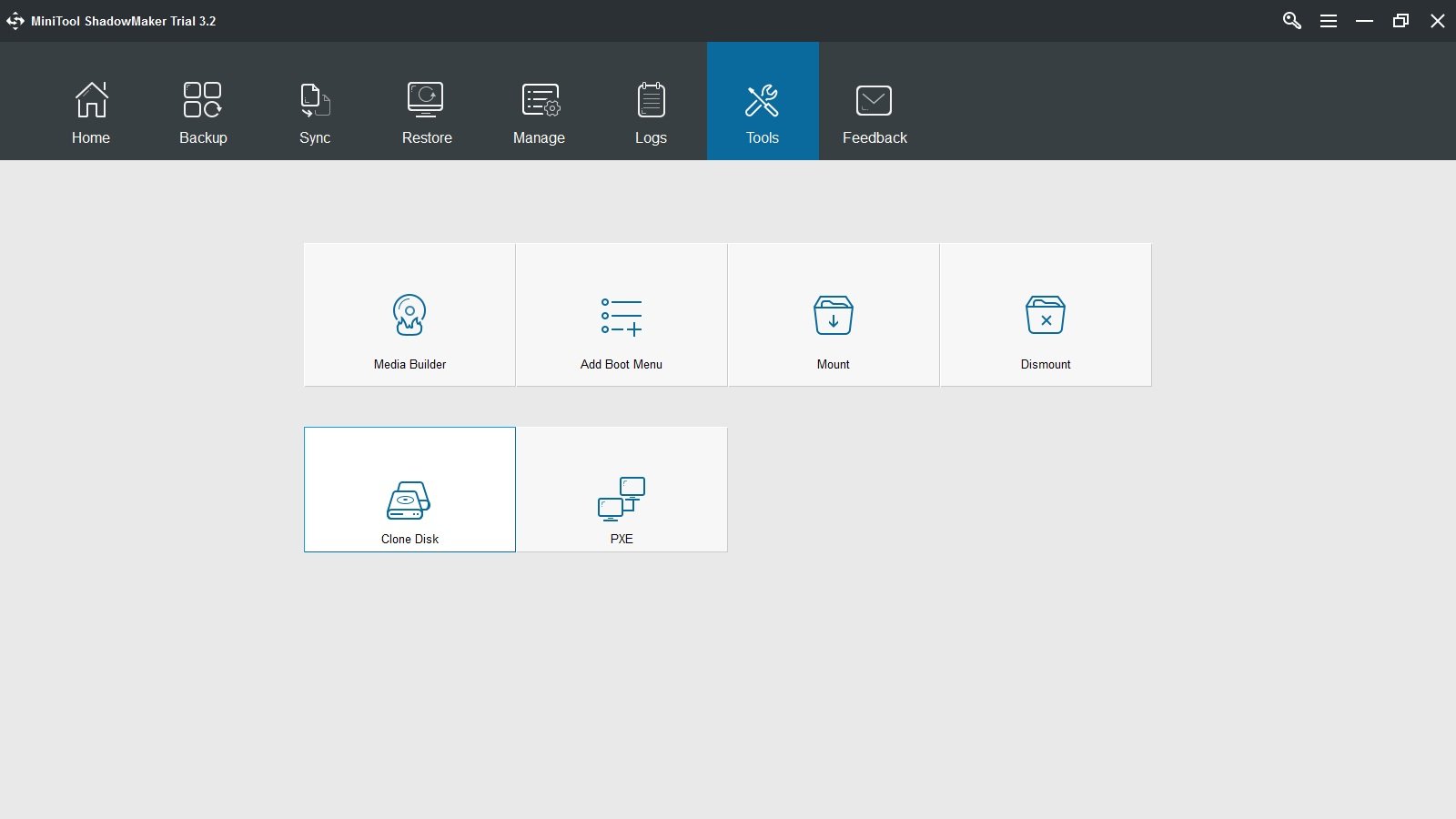Select the Manage tab
The height and width of the screenshot is (819, 1456).
(539, 101)
